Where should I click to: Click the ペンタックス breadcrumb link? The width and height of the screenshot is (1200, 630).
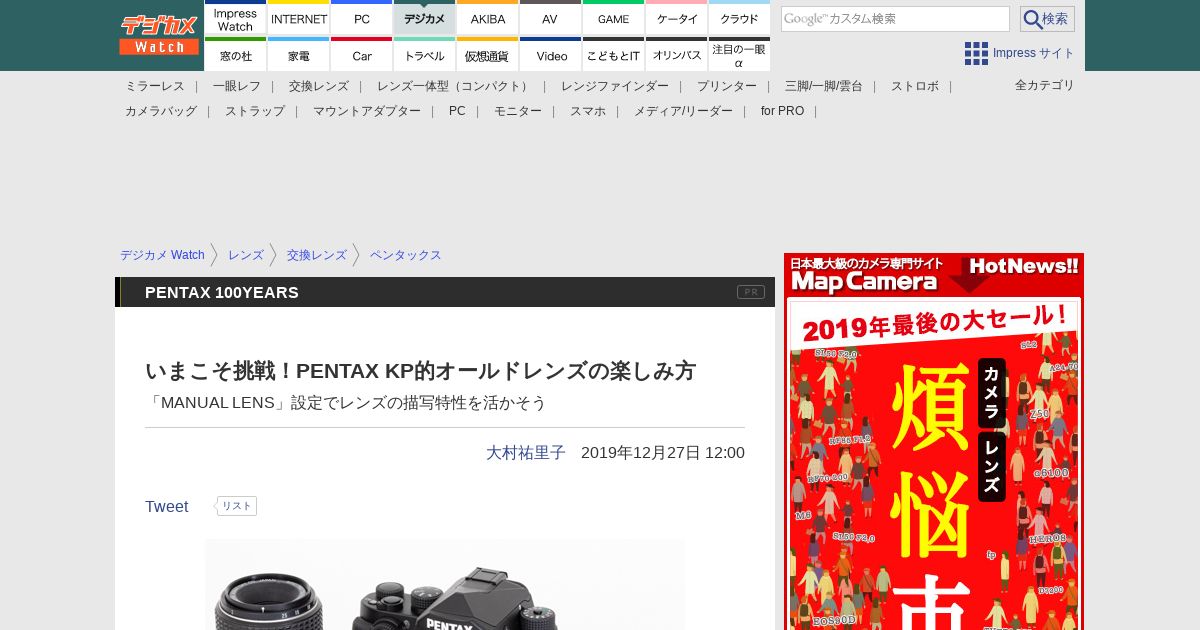(x=406, y=255)
